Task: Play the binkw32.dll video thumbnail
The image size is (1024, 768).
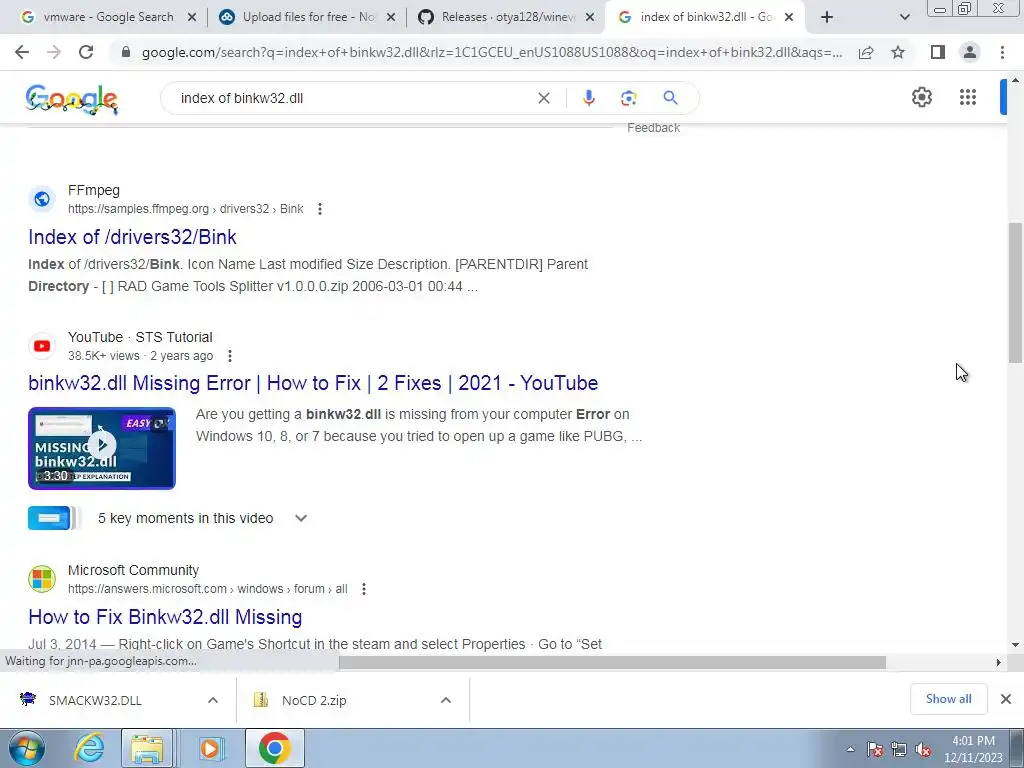Action: tap(102, 448)
